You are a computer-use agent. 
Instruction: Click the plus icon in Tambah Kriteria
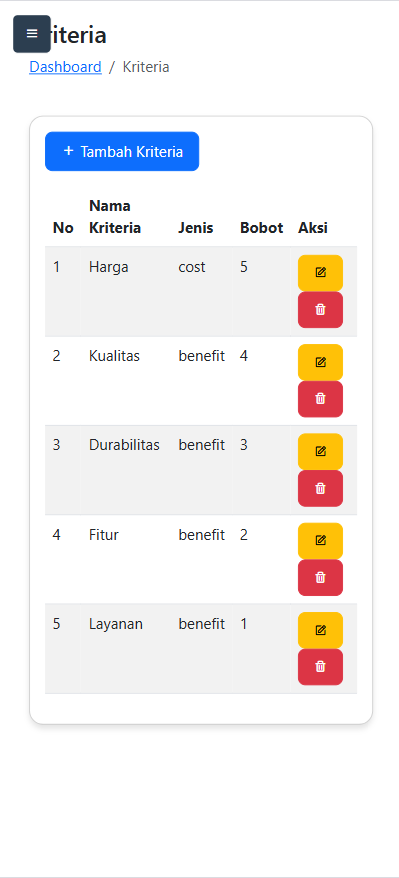(68, 151)
